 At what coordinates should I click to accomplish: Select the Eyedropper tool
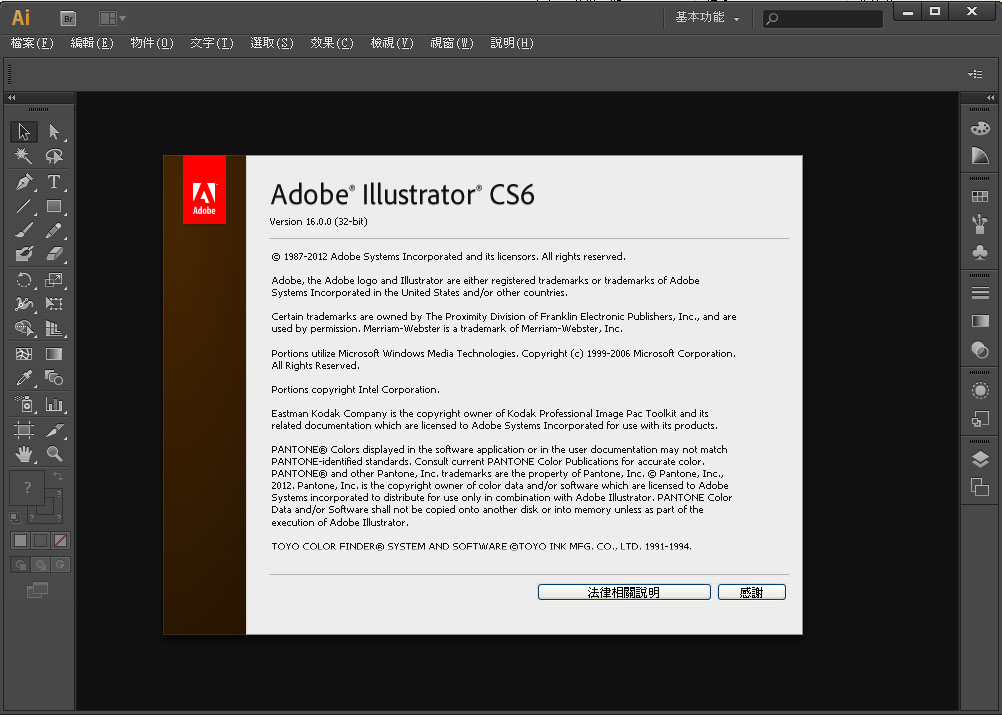coord(24,378)
